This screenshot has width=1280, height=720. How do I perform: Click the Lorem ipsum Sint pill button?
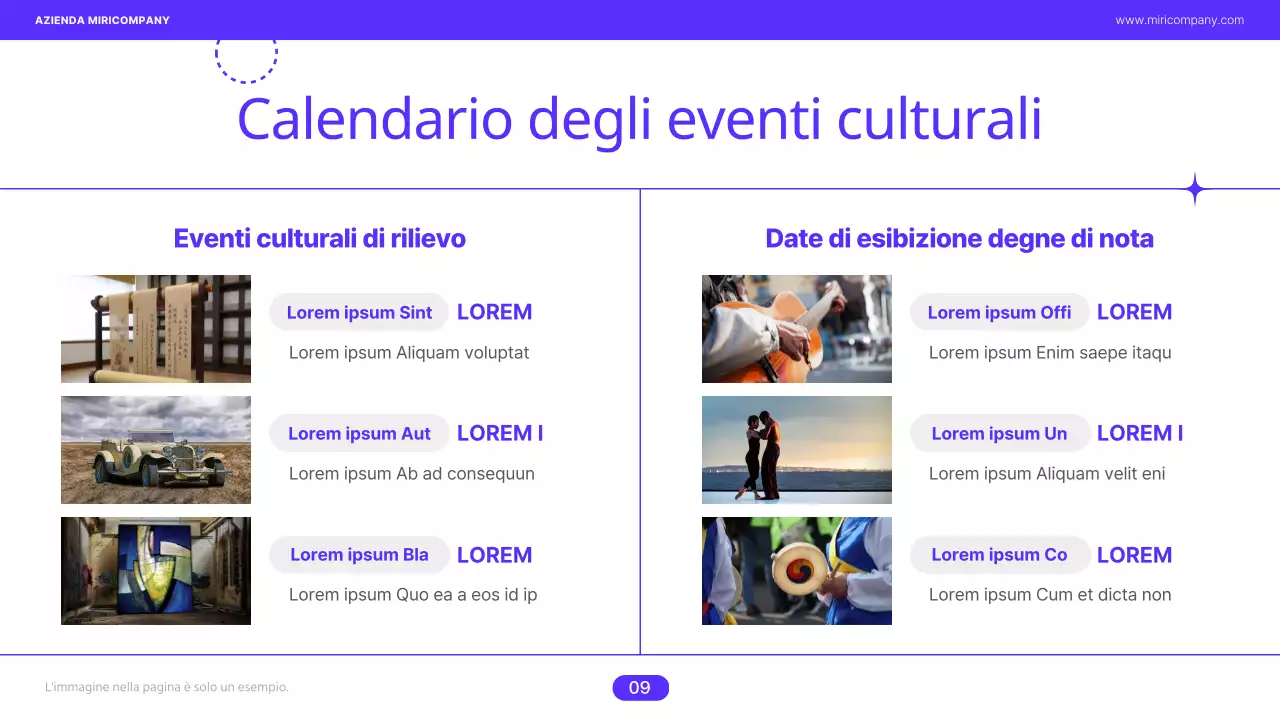359,312
